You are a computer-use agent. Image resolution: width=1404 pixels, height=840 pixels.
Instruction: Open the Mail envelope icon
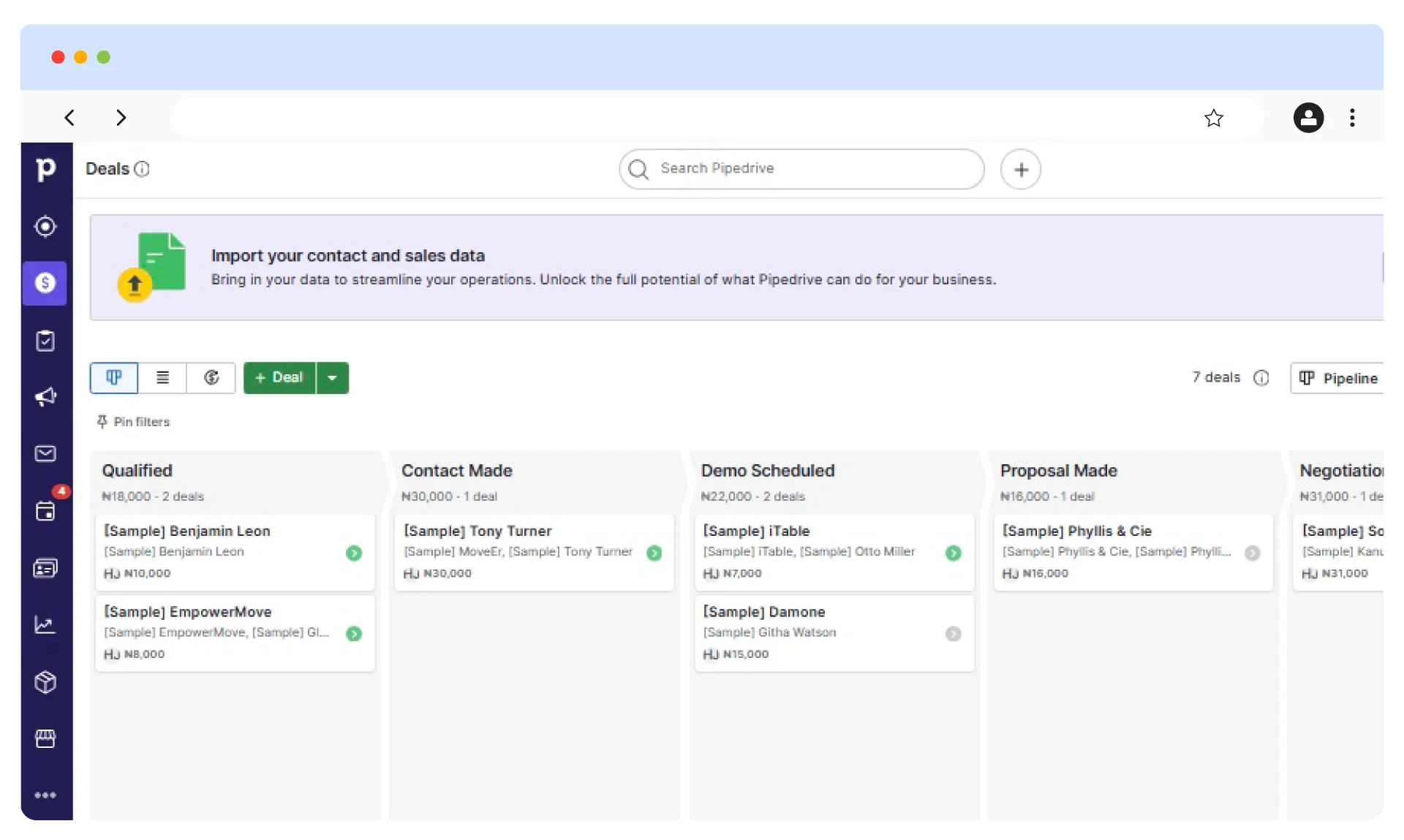pos(45,454)
